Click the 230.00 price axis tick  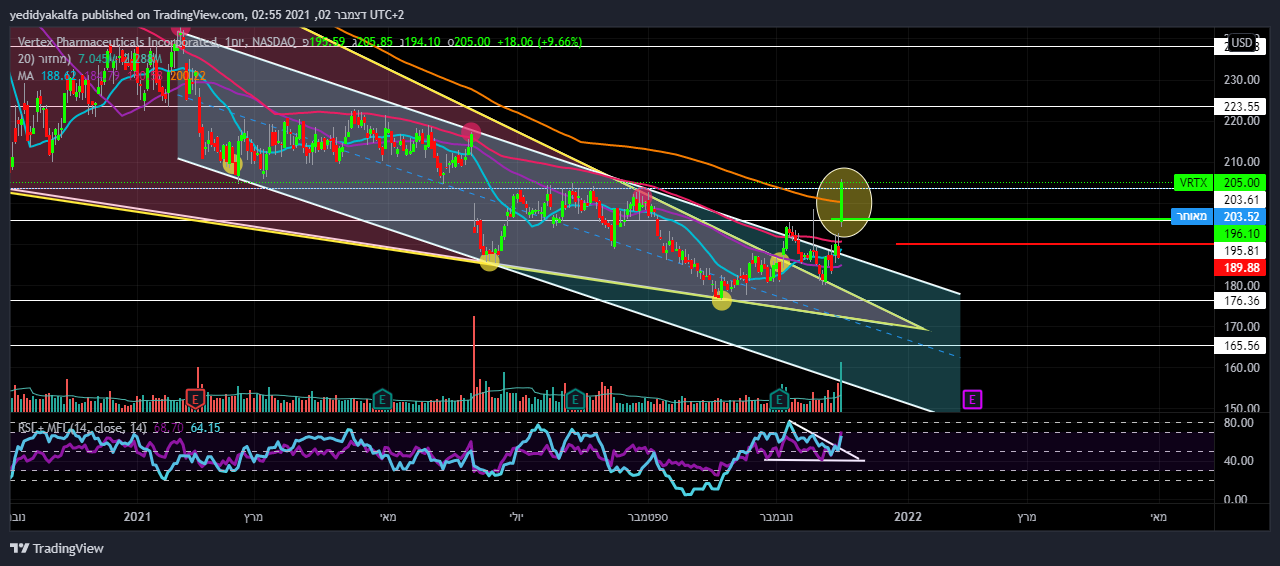point(1241,80)
